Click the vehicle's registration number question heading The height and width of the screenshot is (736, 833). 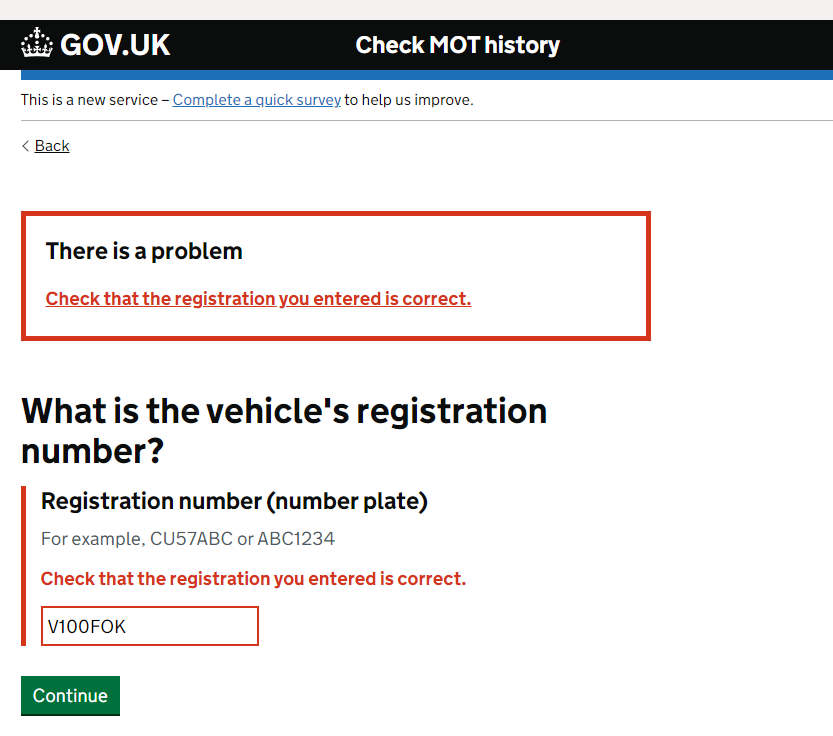[284, 430]
